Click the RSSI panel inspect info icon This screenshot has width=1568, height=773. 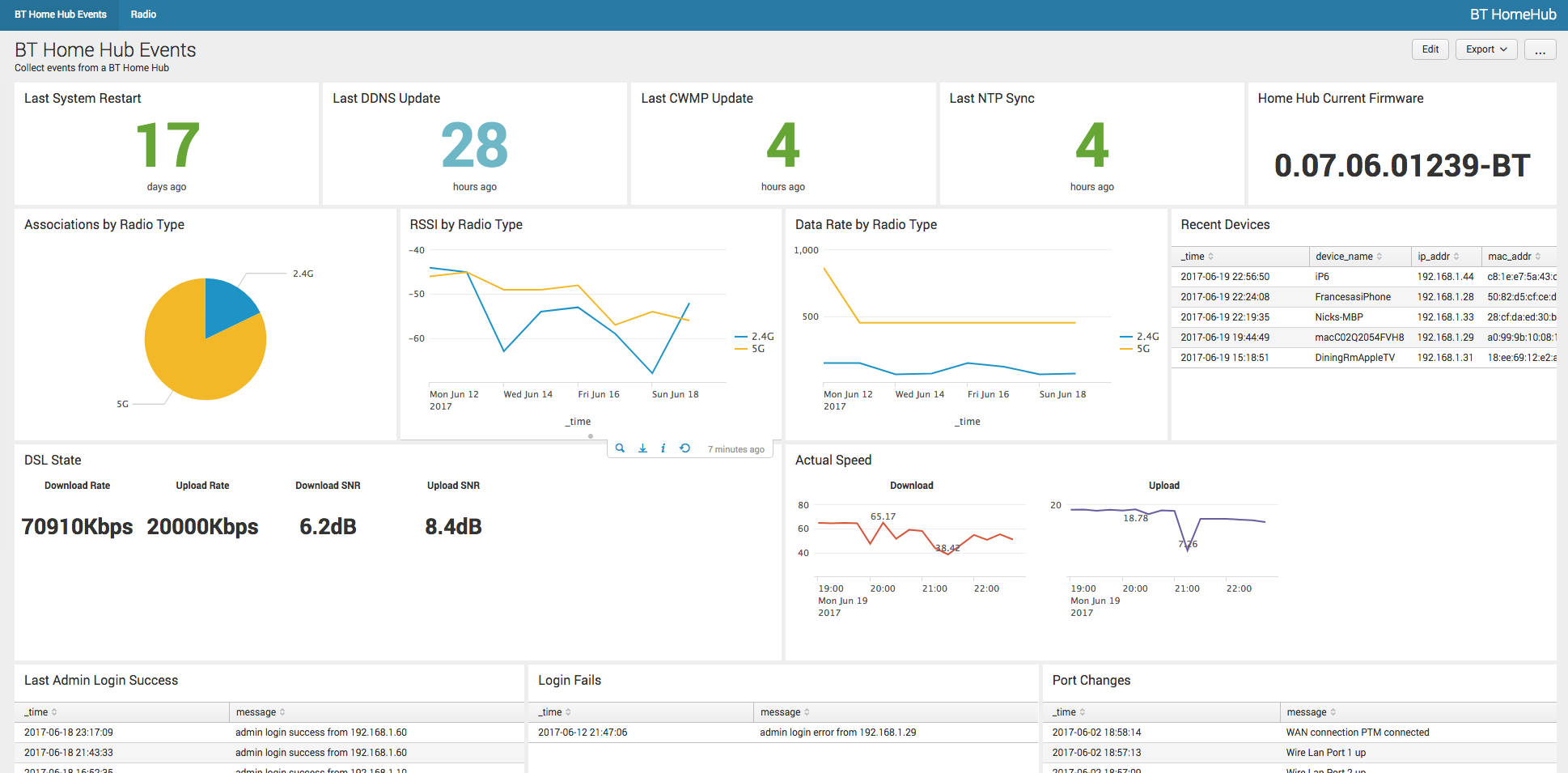click(x=663, y=448)
